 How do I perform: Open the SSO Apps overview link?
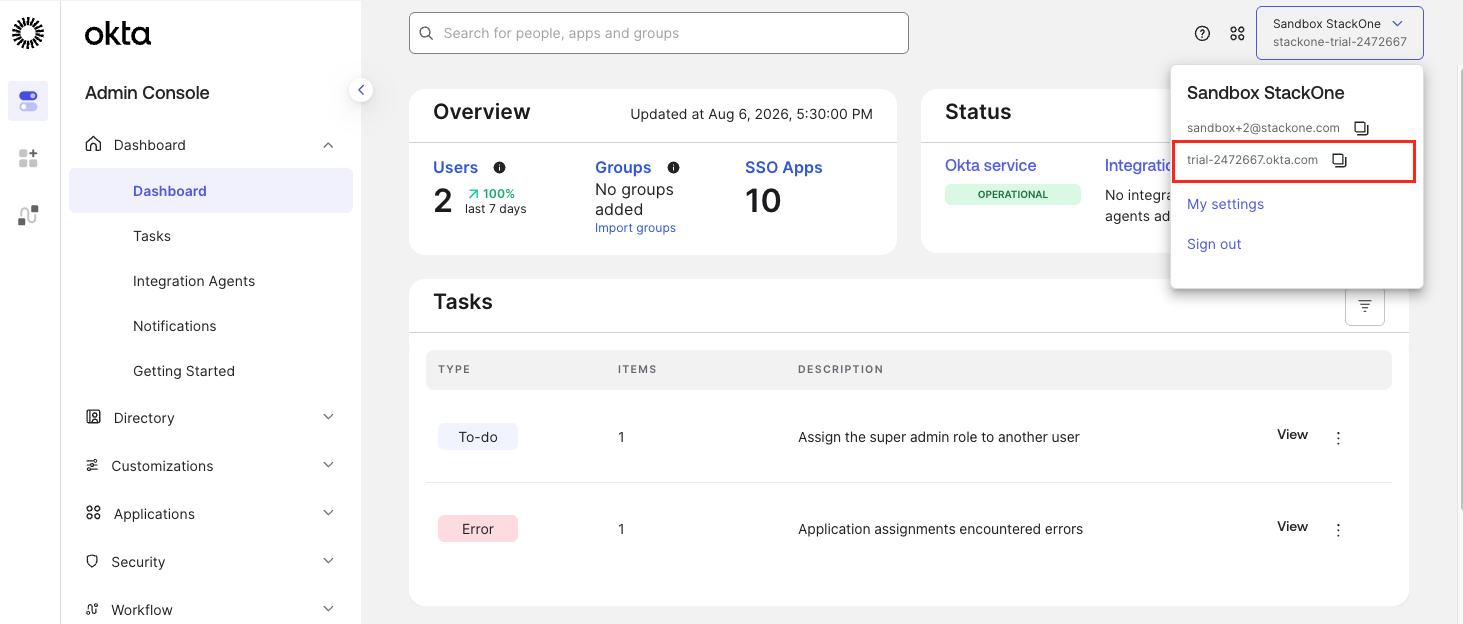tap(784, 167)
